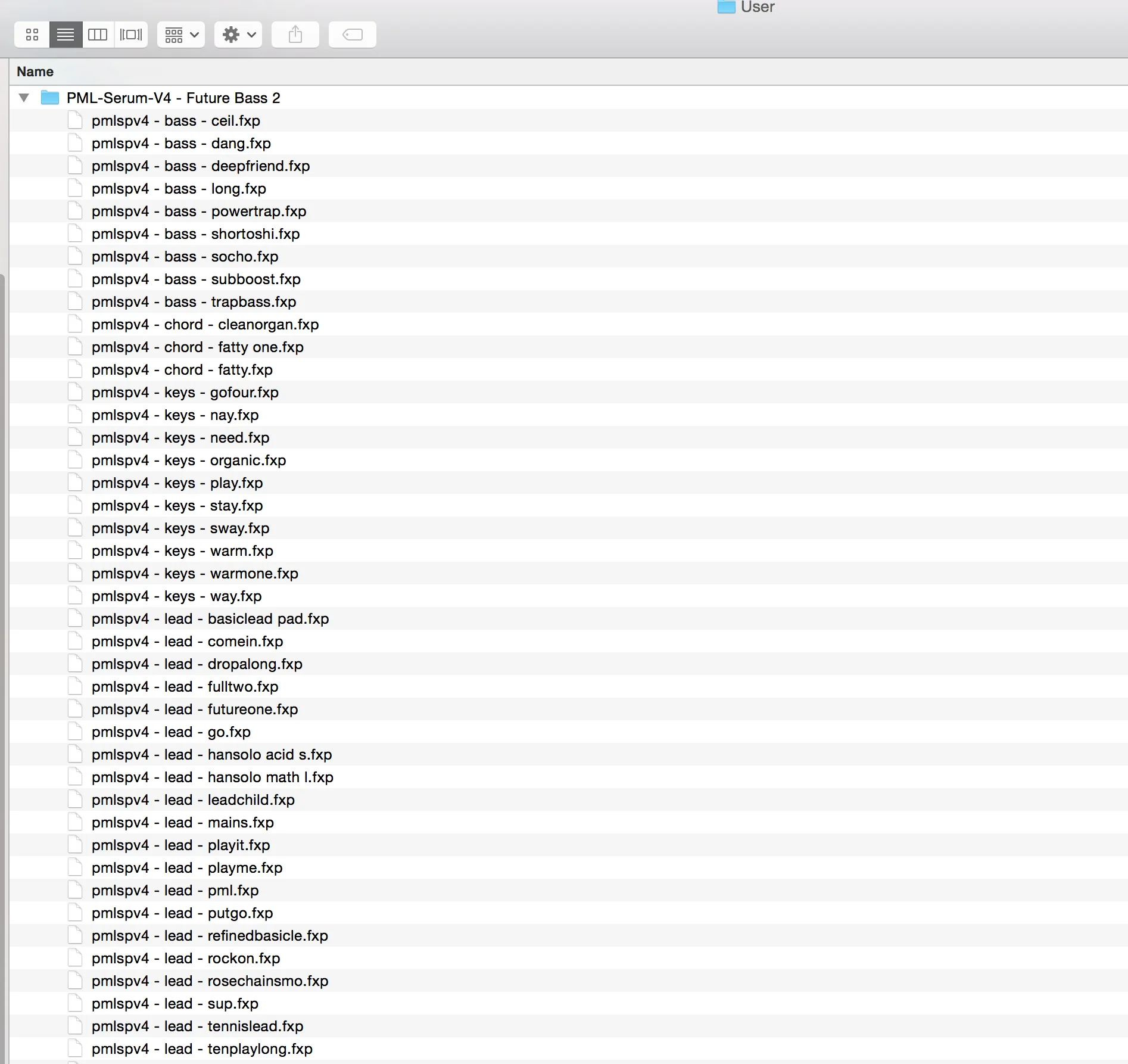Viewport: 1128px width, 1064px height.
Task: Click the PML-Serum-V4 folder icon
Action: pyautogui.click(x=50, y=98)
